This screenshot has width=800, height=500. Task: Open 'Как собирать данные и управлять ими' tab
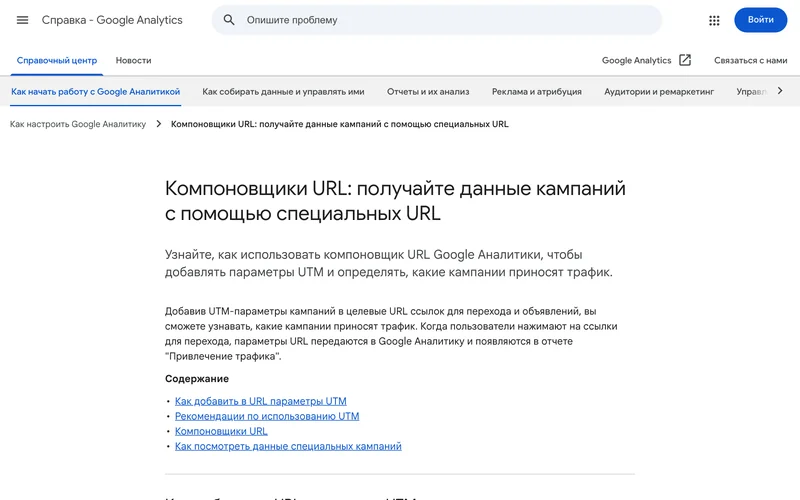pyautogui.click(x=283, y=92)
